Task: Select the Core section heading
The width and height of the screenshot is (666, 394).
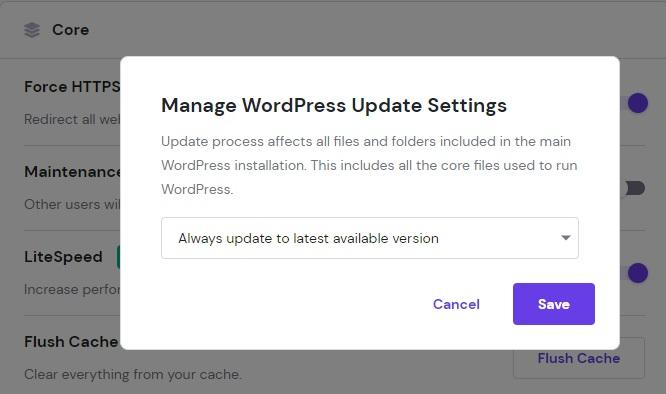Action: pyautogui.click(x=71, y=30)
